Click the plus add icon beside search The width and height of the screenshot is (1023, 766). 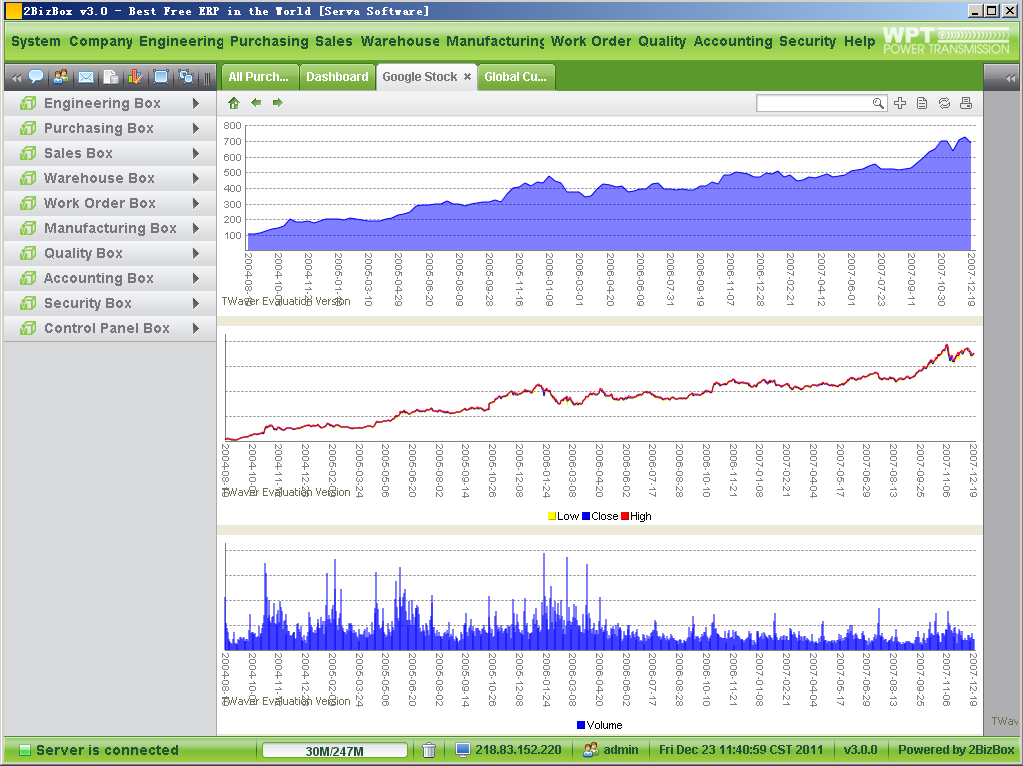coord(900,103)
